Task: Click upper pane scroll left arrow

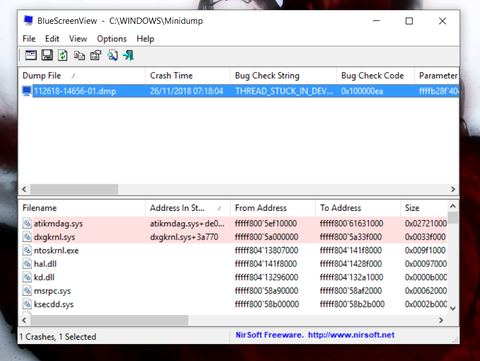Action: click(24, 189)
